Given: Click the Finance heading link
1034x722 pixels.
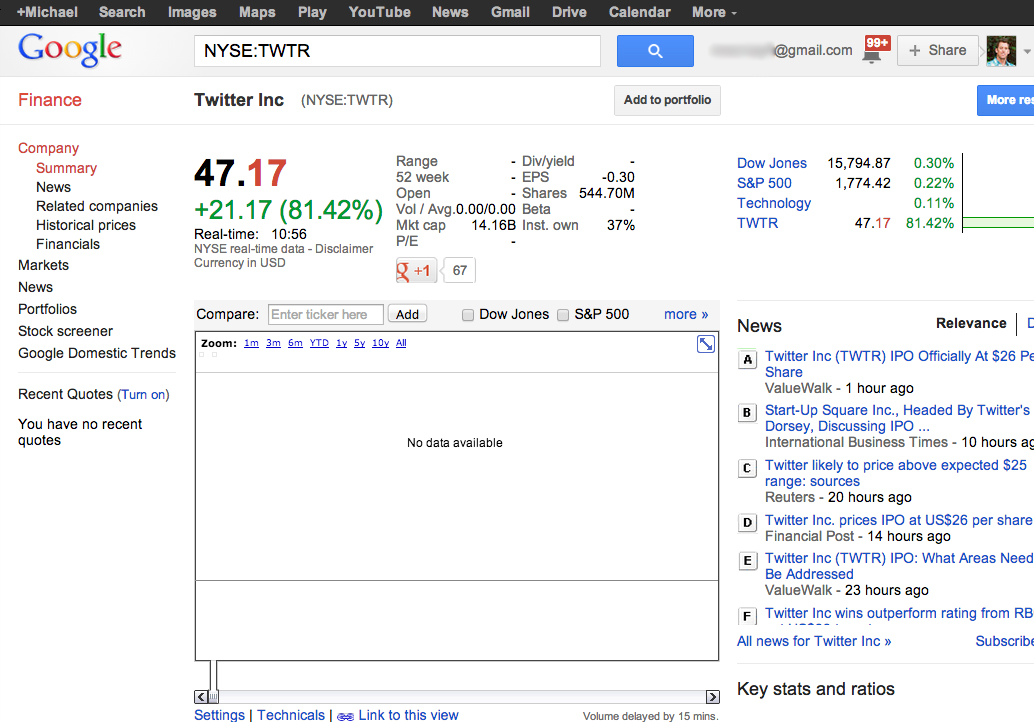Looking at the screenshot, I should coord(50,100).
